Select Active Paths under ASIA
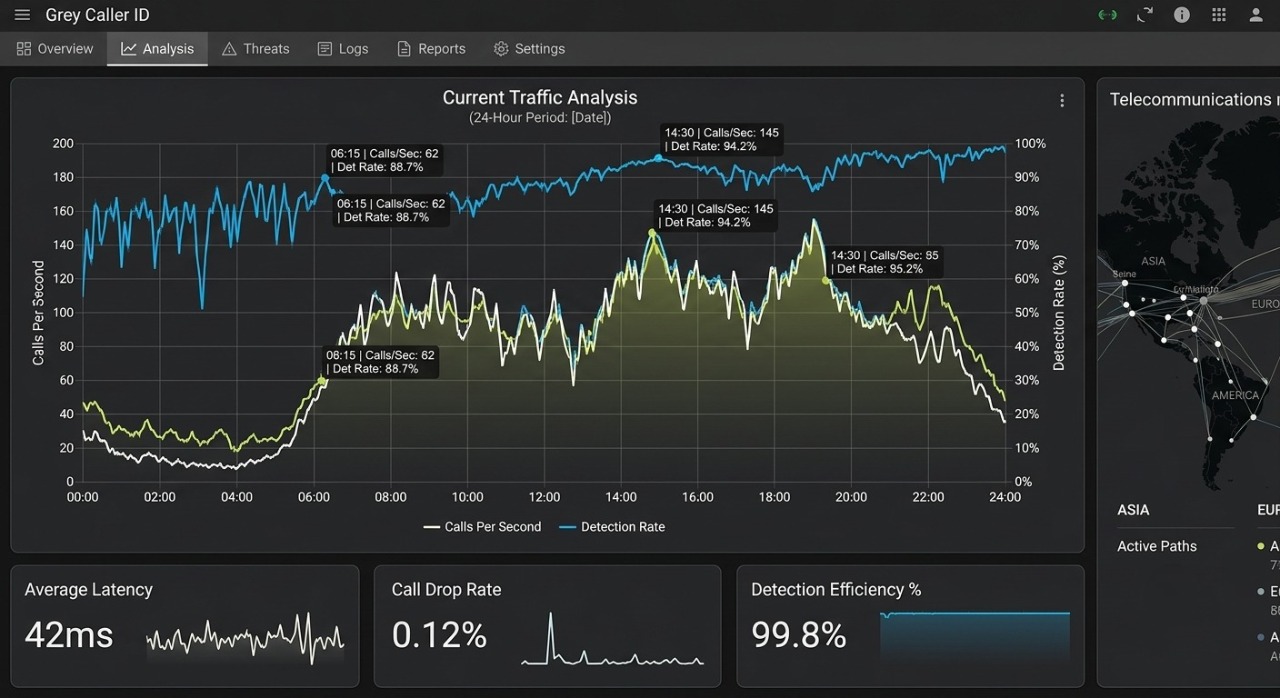 pos(1157,546)
